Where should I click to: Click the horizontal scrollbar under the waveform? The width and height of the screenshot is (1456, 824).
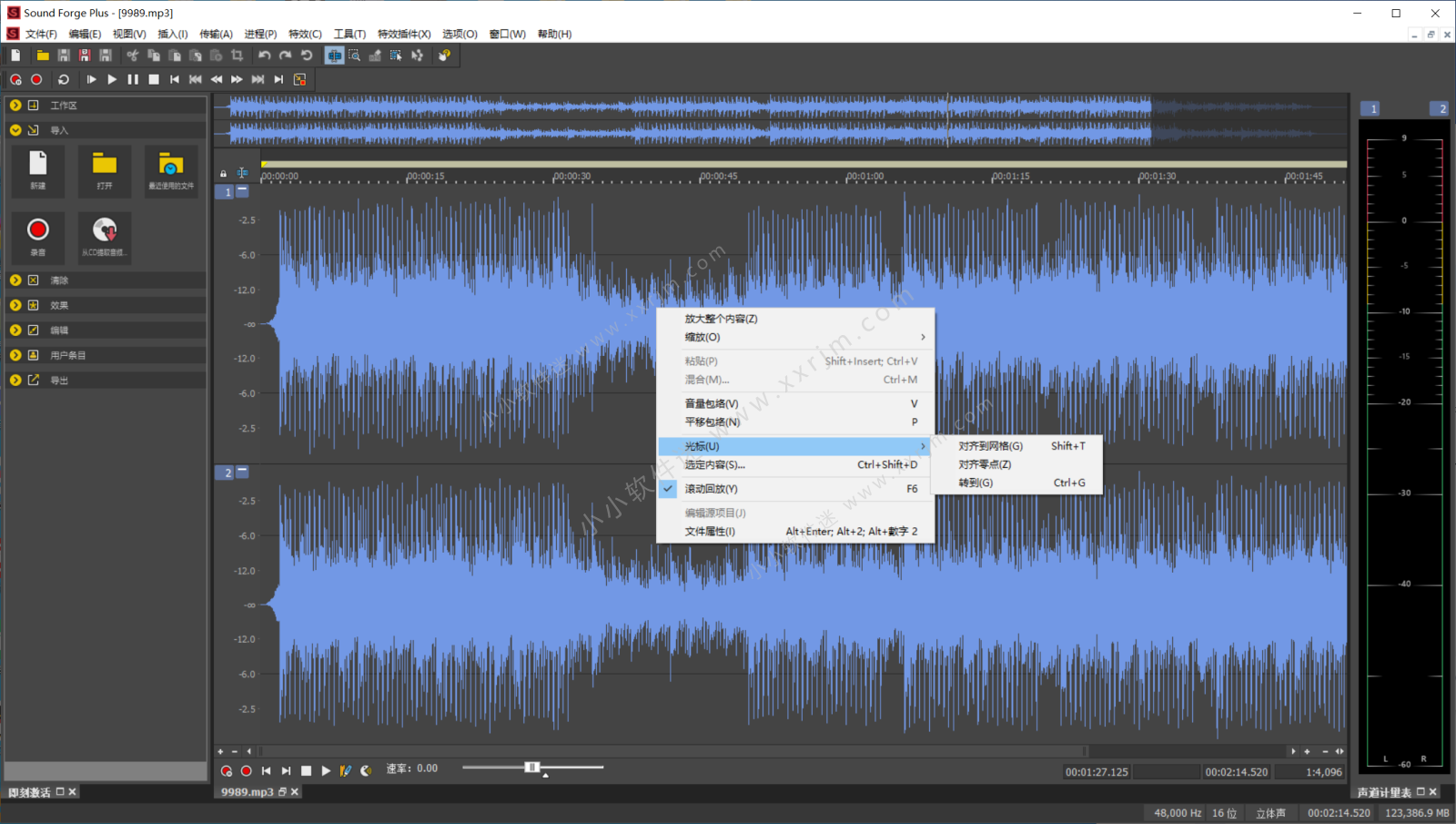coord(672,751)
